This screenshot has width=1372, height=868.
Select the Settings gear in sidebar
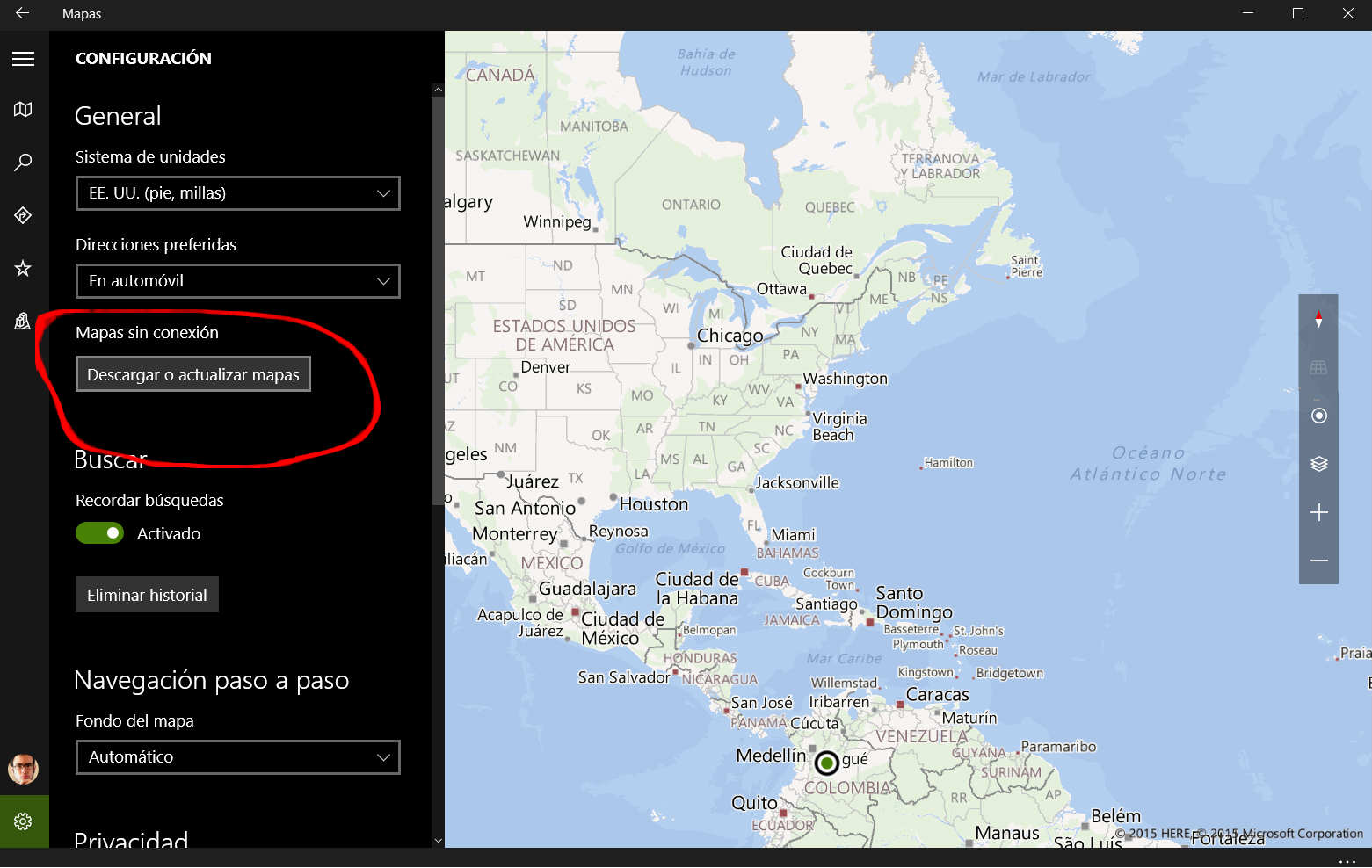pyautogui.click(x=24, y=821)
